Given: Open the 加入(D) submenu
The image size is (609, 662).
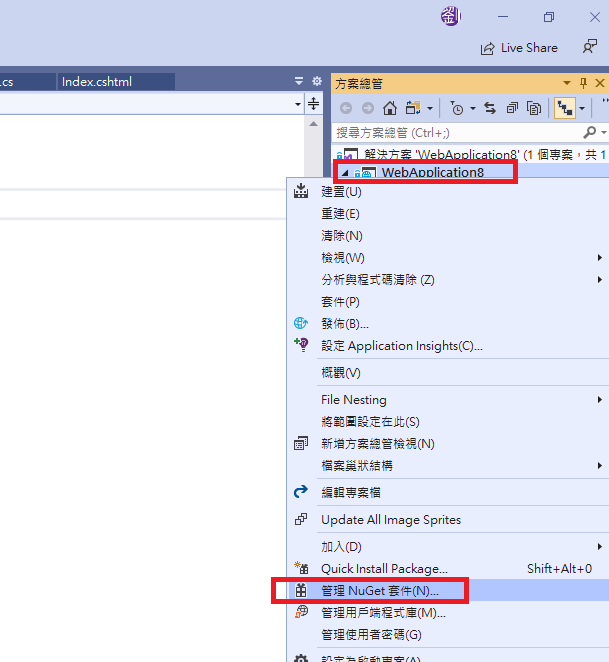Looking at the screenshot, I should [448, 547].
